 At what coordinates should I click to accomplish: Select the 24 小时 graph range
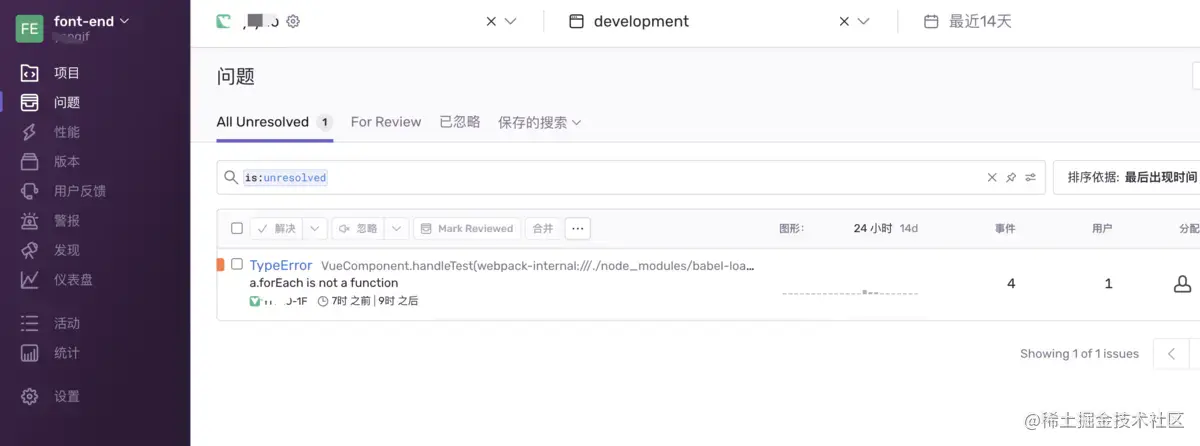coord(873,228)
